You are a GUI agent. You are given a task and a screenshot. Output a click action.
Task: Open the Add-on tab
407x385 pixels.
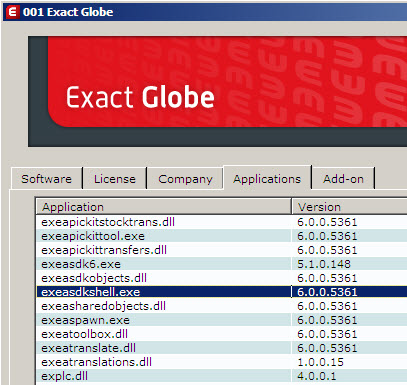pyautogui.click(x=343, y=179)
